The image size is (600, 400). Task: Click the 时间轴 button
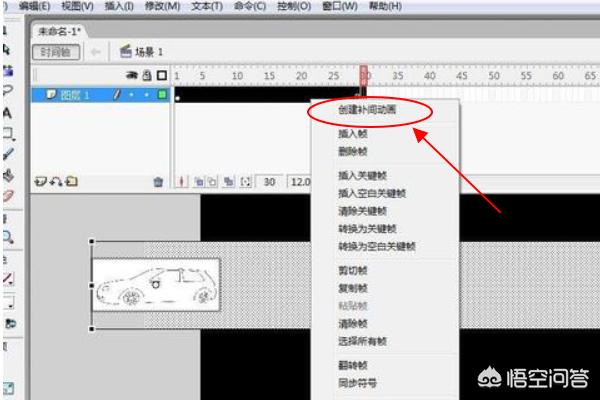click(54, 51)
